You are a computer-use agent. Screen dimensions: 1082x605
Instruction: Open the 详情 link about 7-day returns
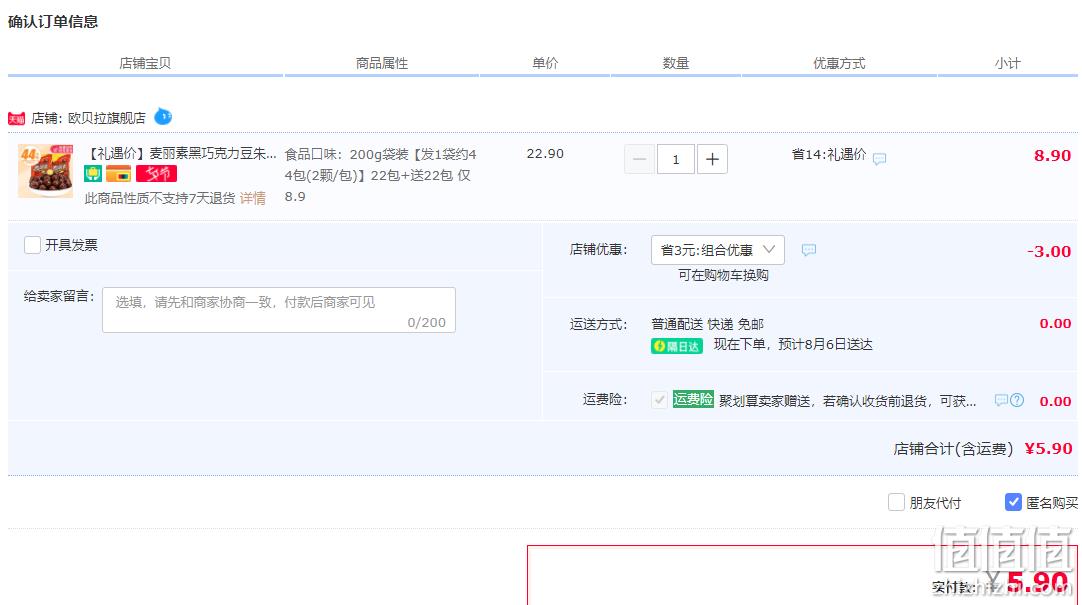coord(253,199)
